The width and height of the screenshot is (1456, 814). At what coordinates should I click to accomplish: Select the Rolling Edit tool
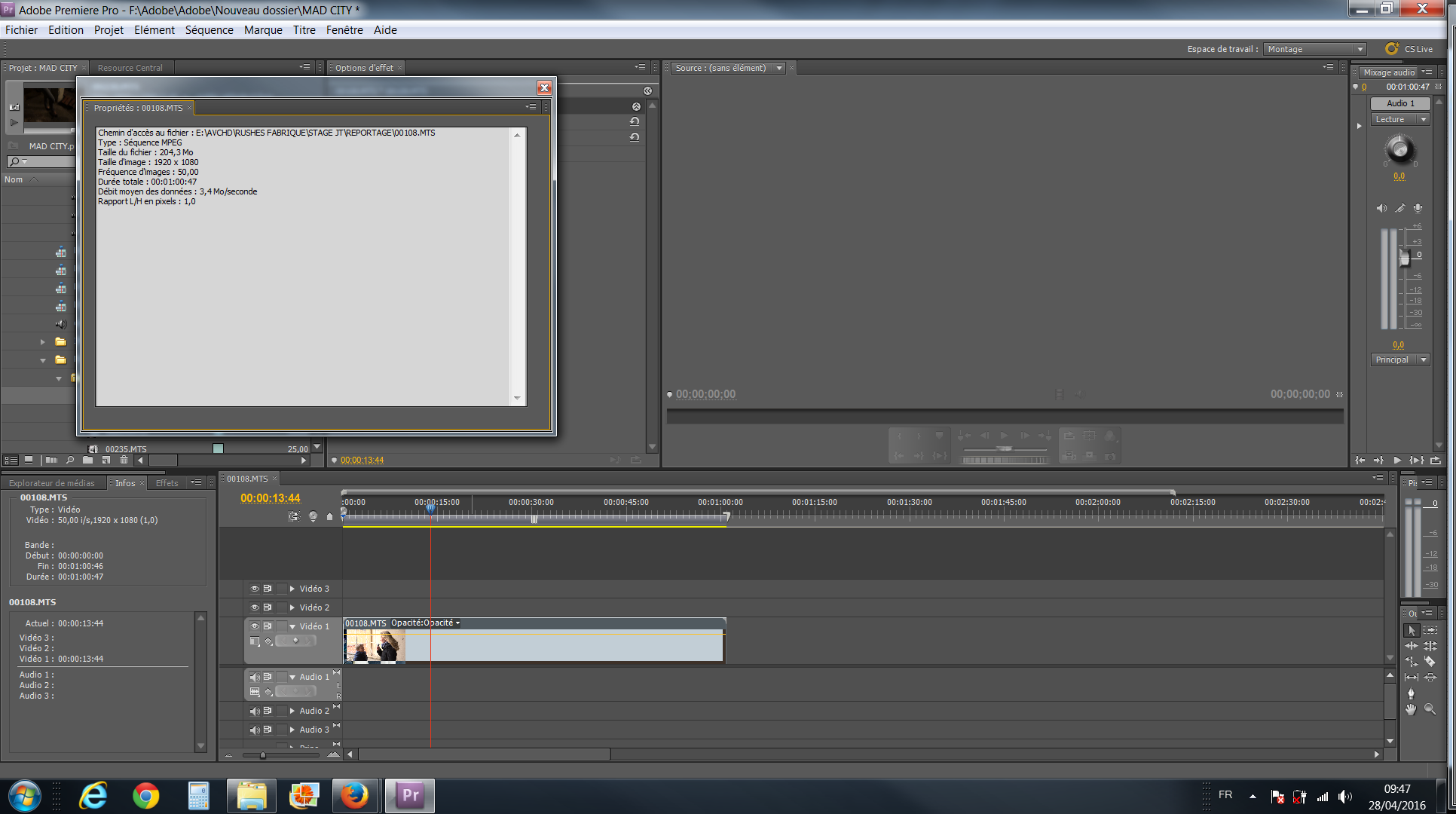[x=1430, y=646]
